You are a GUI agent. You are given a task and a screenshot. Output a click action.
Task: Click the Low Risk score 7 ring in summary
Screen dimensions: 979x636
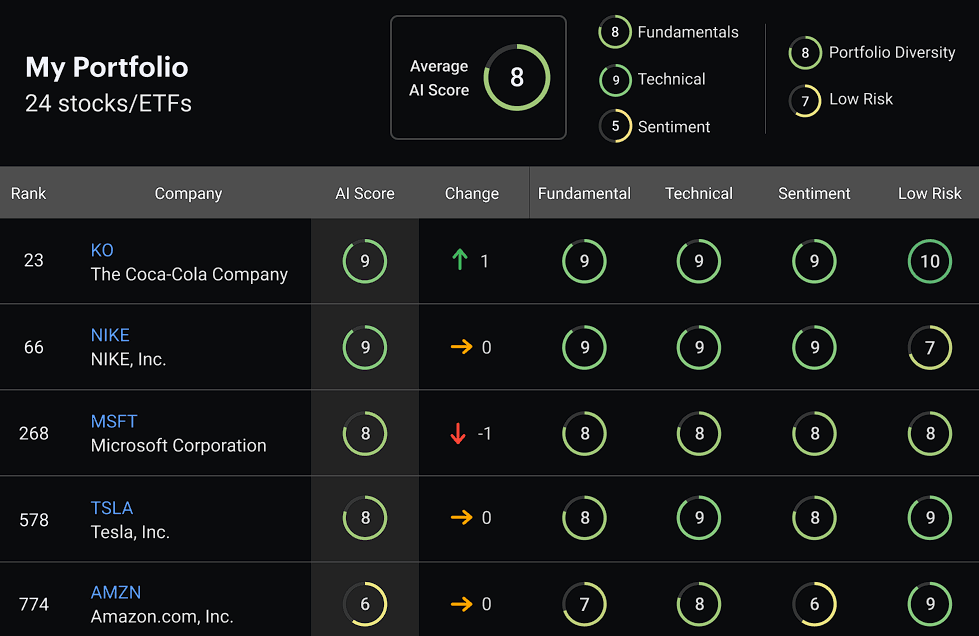point(805,100)
